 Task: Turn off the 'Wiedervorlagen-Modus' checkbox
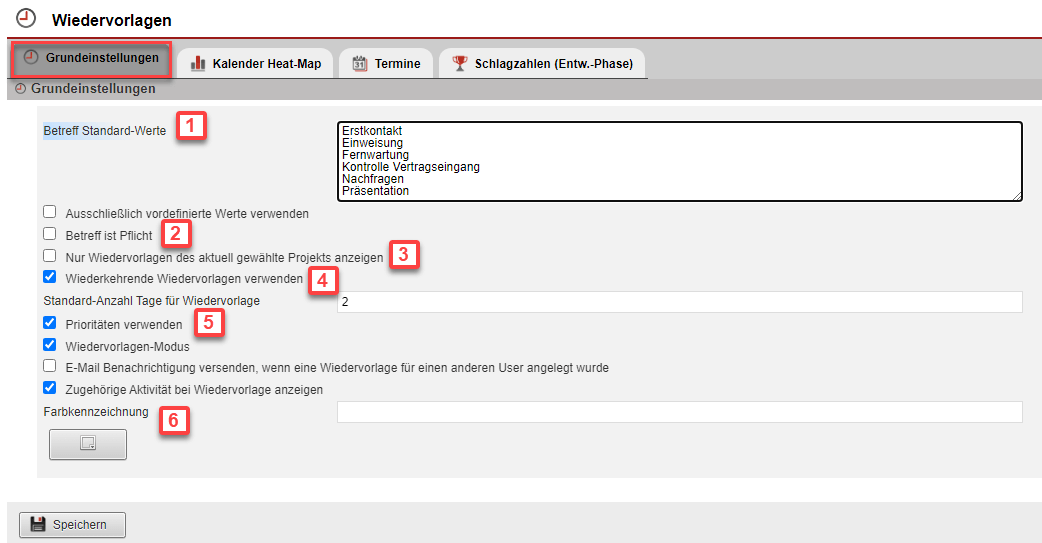click(x=50, y=346)
